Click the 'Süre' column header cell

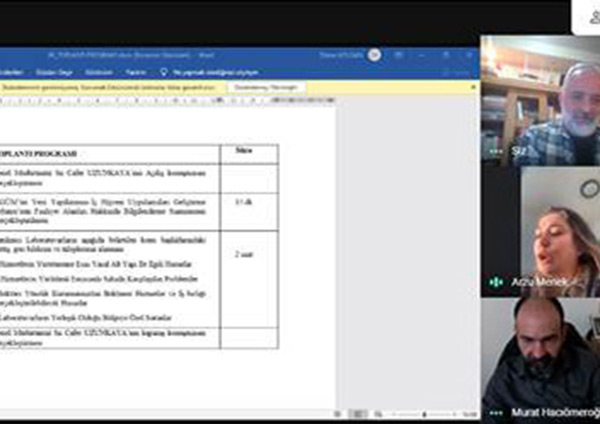pyautogui.click(x=249, y=154)
